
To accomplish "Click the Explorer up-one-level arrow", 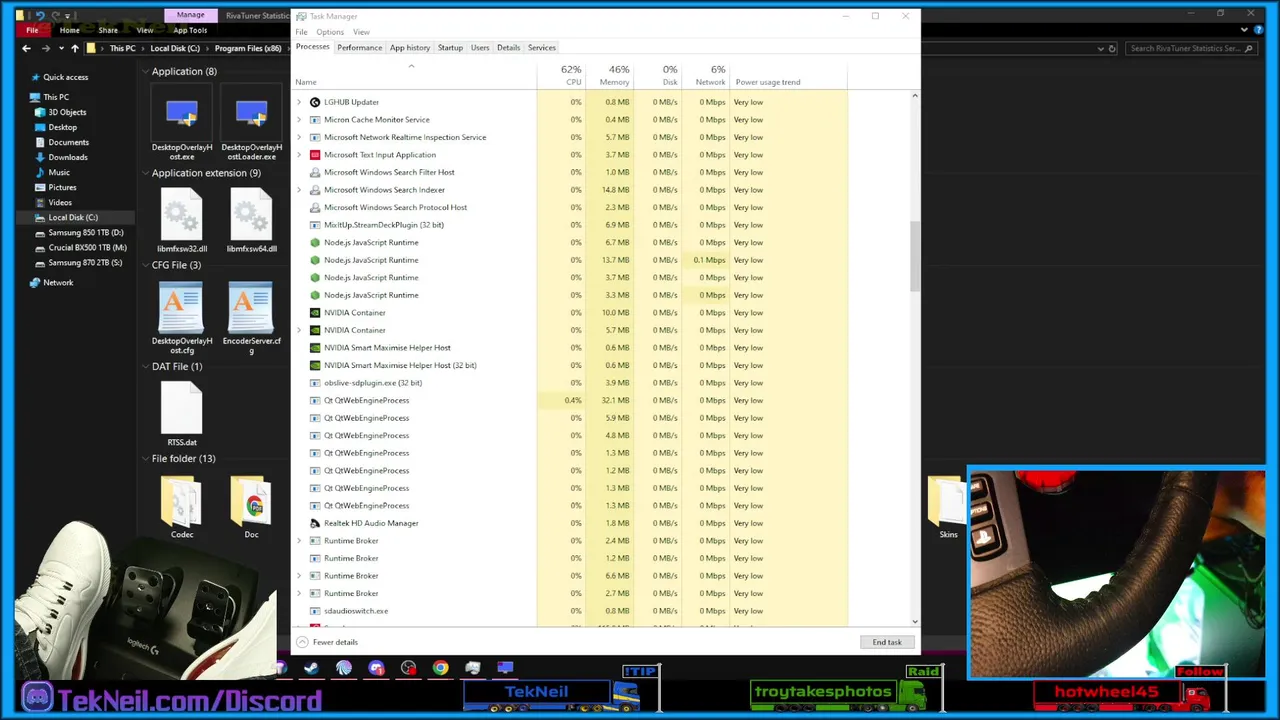I will pos(74,48).
